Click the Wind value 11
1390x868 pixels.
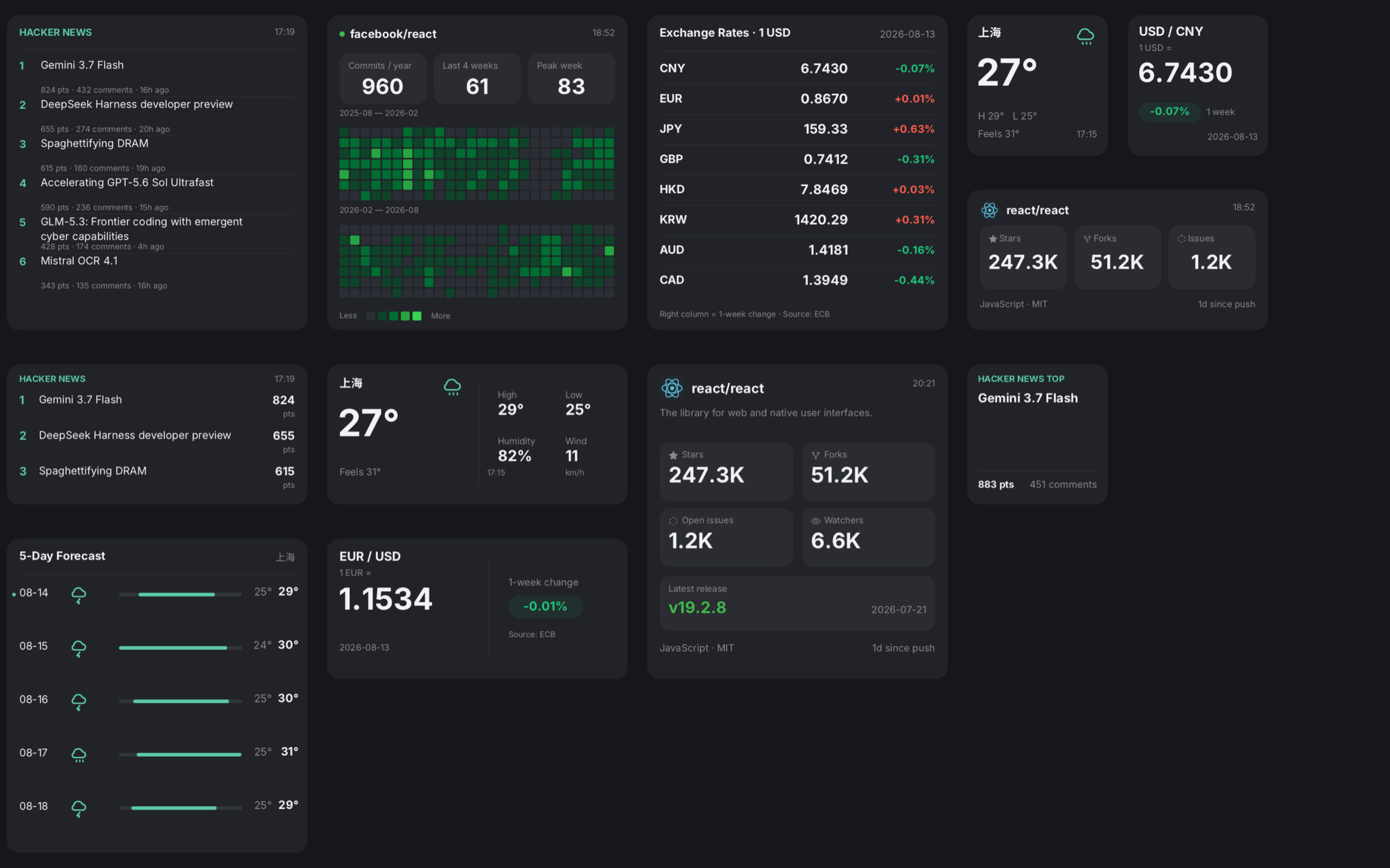click(x=571, y=456)
